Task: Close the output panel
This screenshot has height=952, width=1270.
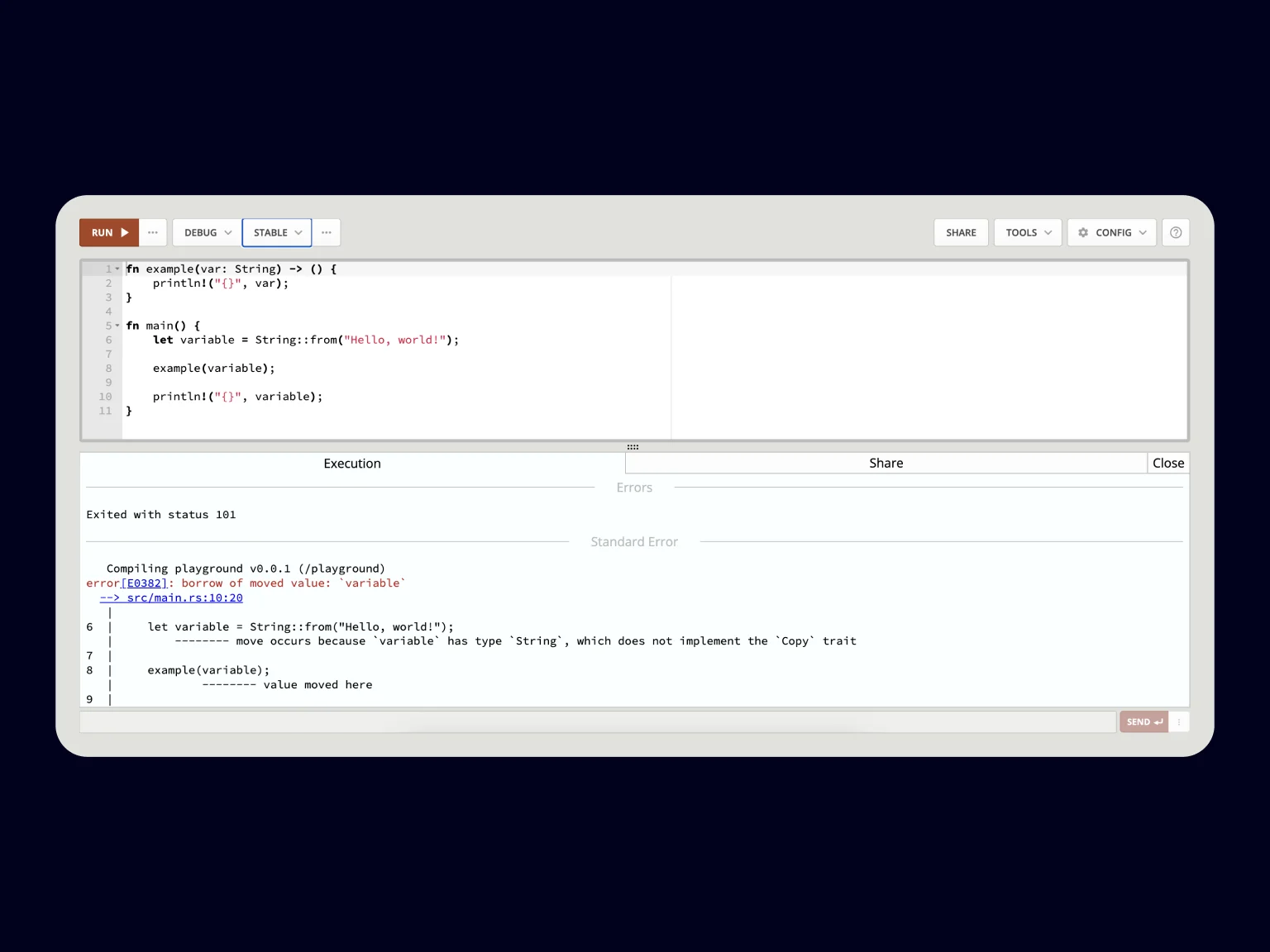Action: (1167, 463)
